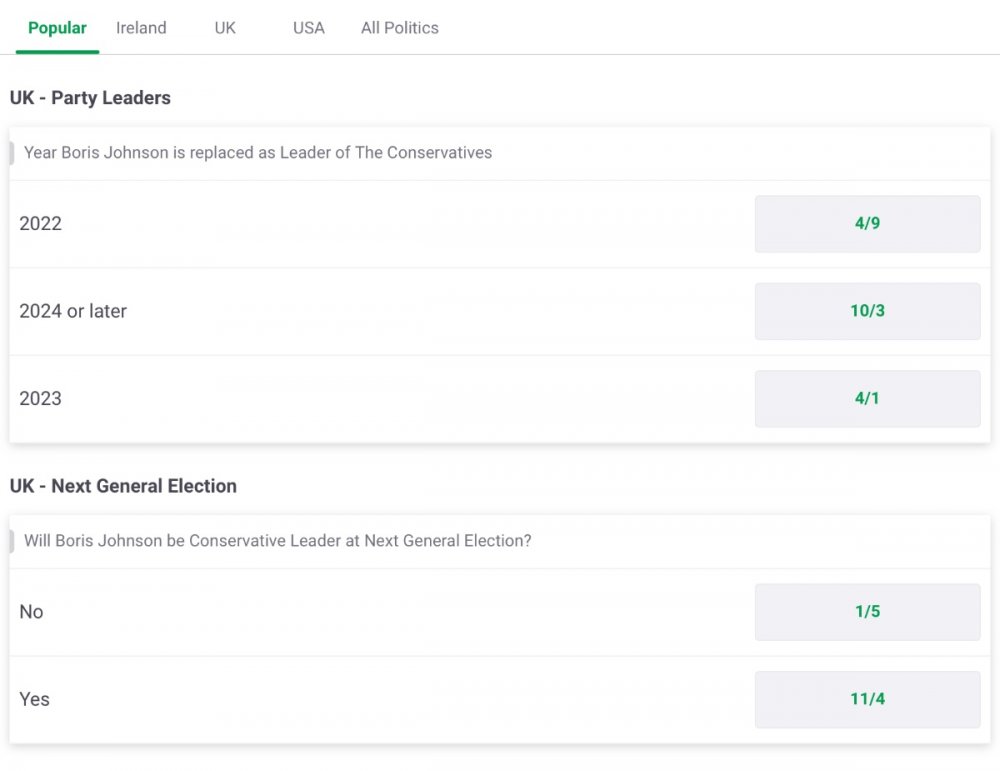Click the grey marker beside the 'Year Boris Johnson' title
This screenshot has height=771, width=1000.
[x=12, y=153]
